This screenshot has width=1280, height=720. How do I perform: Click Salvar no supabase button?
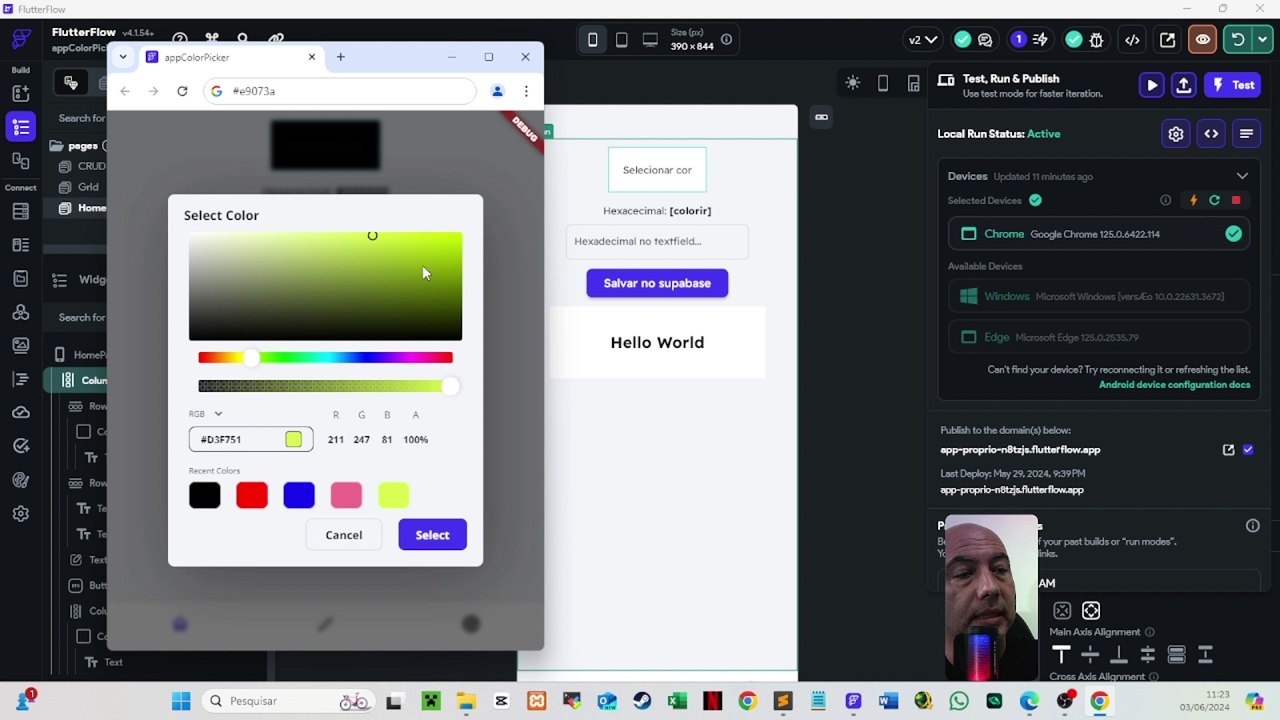(657, 283)
